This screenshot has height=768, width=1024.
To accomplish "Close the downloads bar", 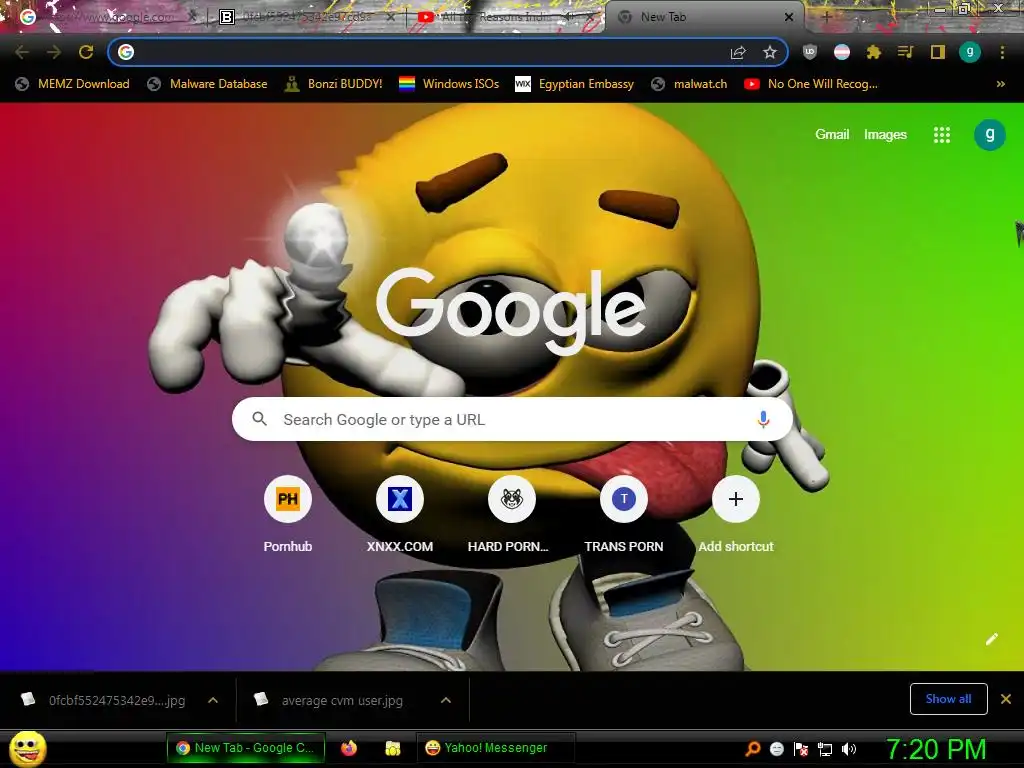I will pos(1006,699).
